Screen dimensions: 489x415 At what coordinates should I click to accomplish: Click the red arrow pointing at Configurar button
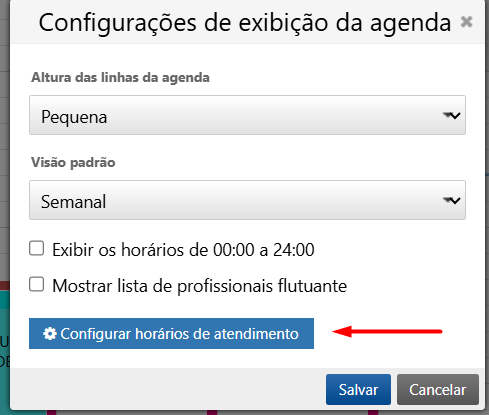tap(387, 331)
